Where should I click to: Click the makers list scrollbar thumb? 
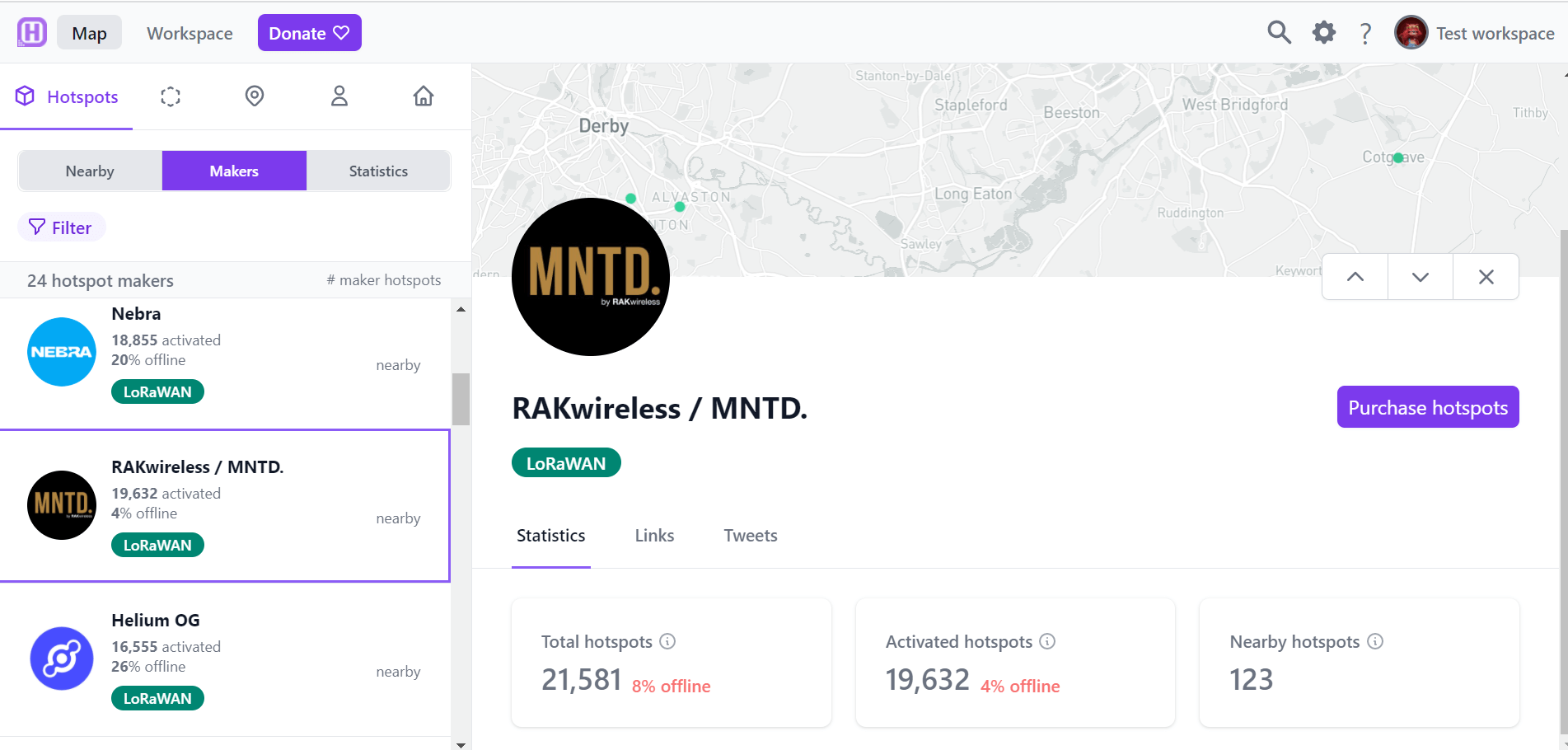pyautogui.click(x=461, y=399)
